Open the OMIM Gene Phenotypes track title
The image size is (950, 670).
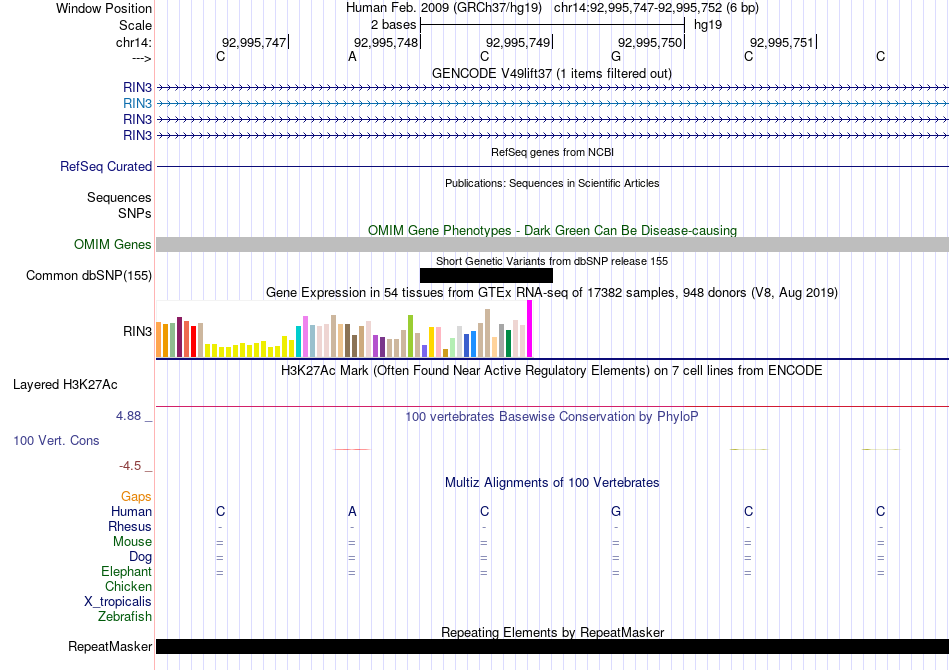coord(552,230)
